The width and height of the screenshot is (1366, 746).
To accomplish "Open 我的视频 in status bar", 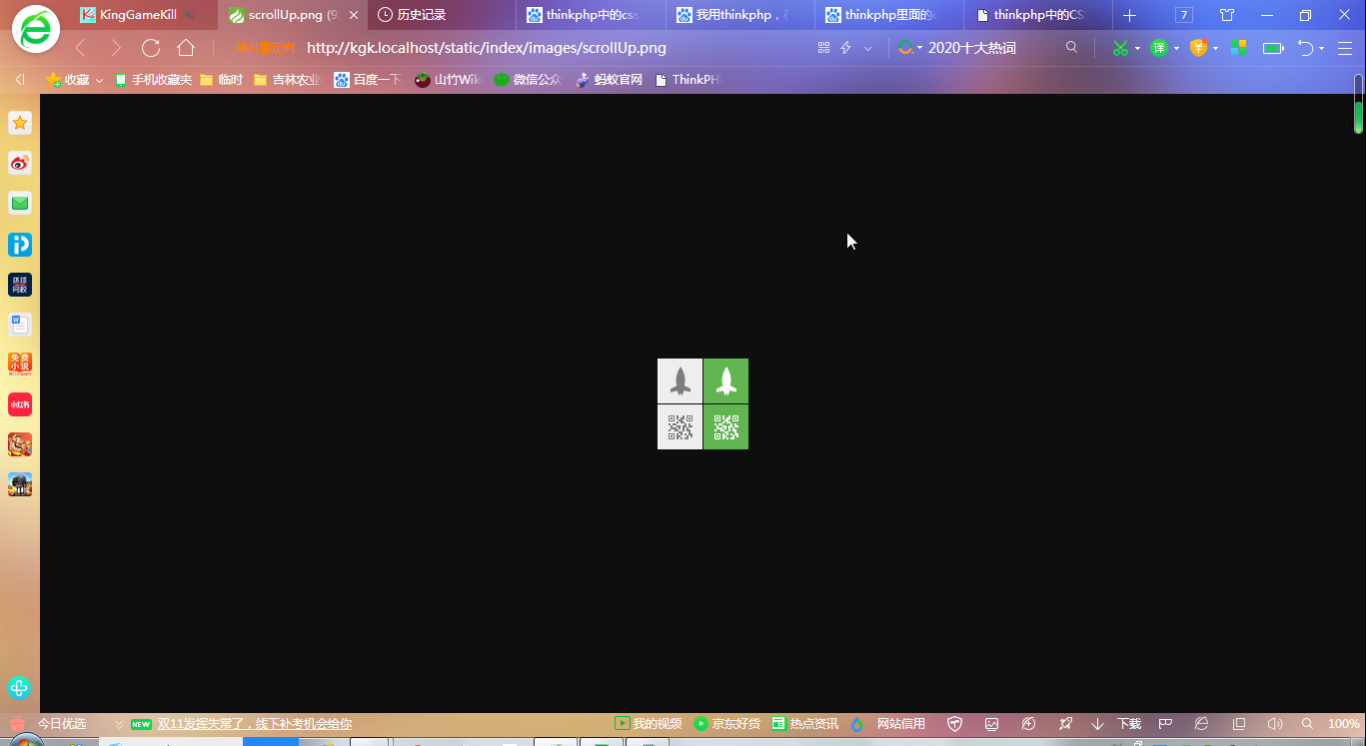I will 648,724.
